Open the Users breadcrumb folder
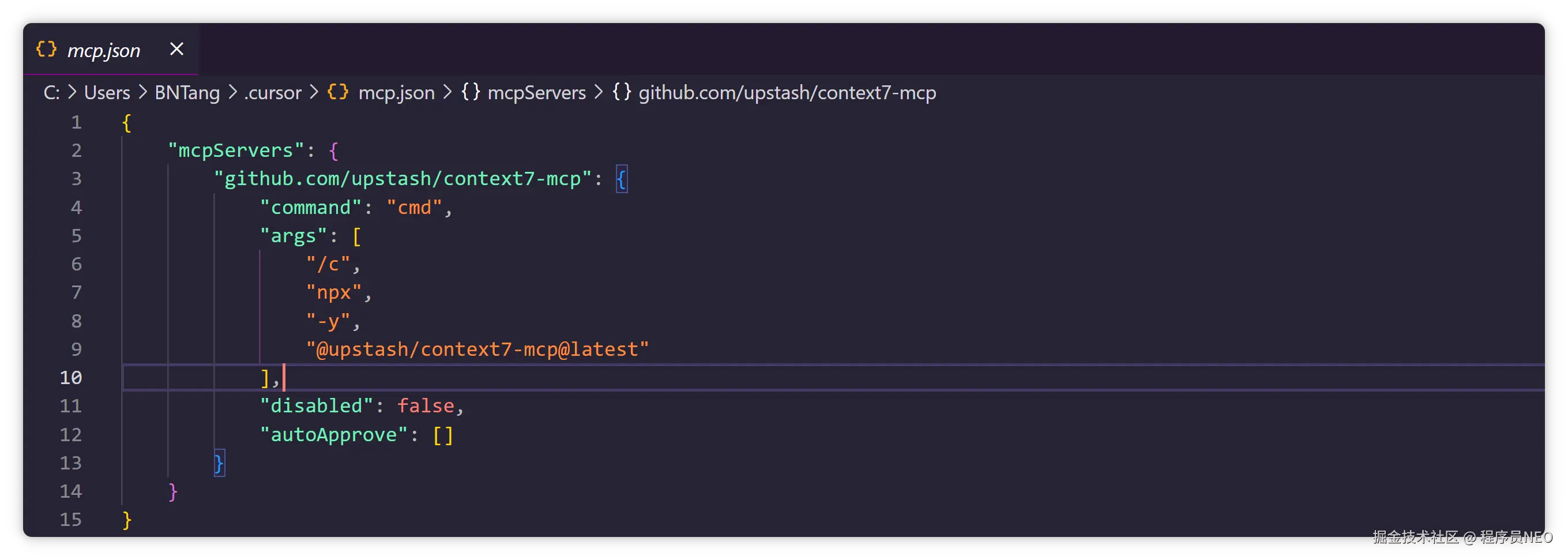Viewport: 1568px width, 560px height. tap(107, 92)
